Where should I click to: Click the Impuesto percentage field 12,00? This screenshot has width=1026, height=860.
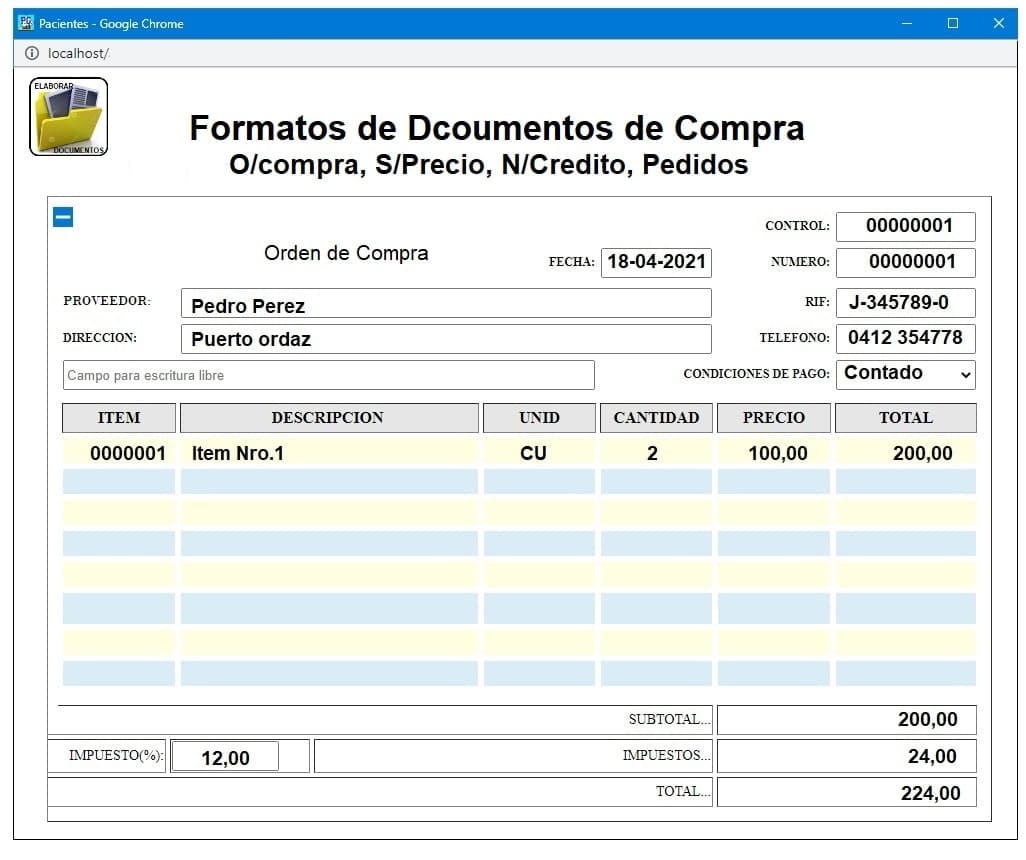pyautogui.click(x=224, y=757)
